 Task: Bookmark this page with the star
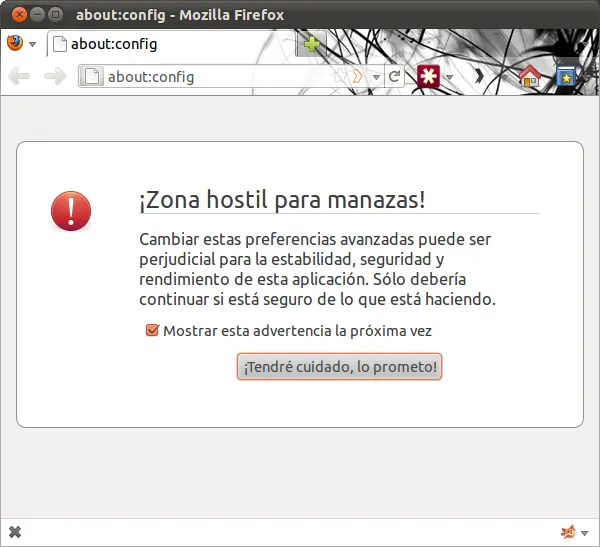[339, 76]
